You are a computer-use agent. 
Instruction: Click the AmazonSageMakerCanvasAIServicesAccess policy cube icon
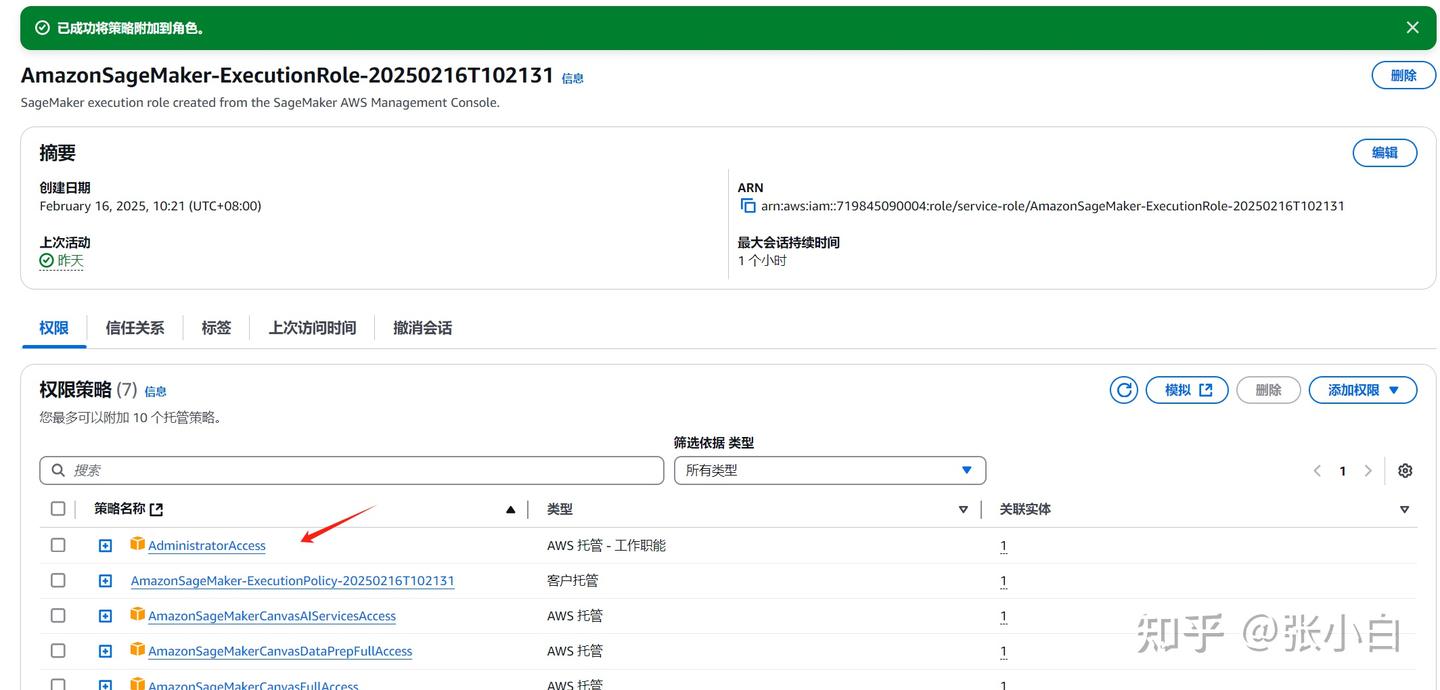(138, 614)
